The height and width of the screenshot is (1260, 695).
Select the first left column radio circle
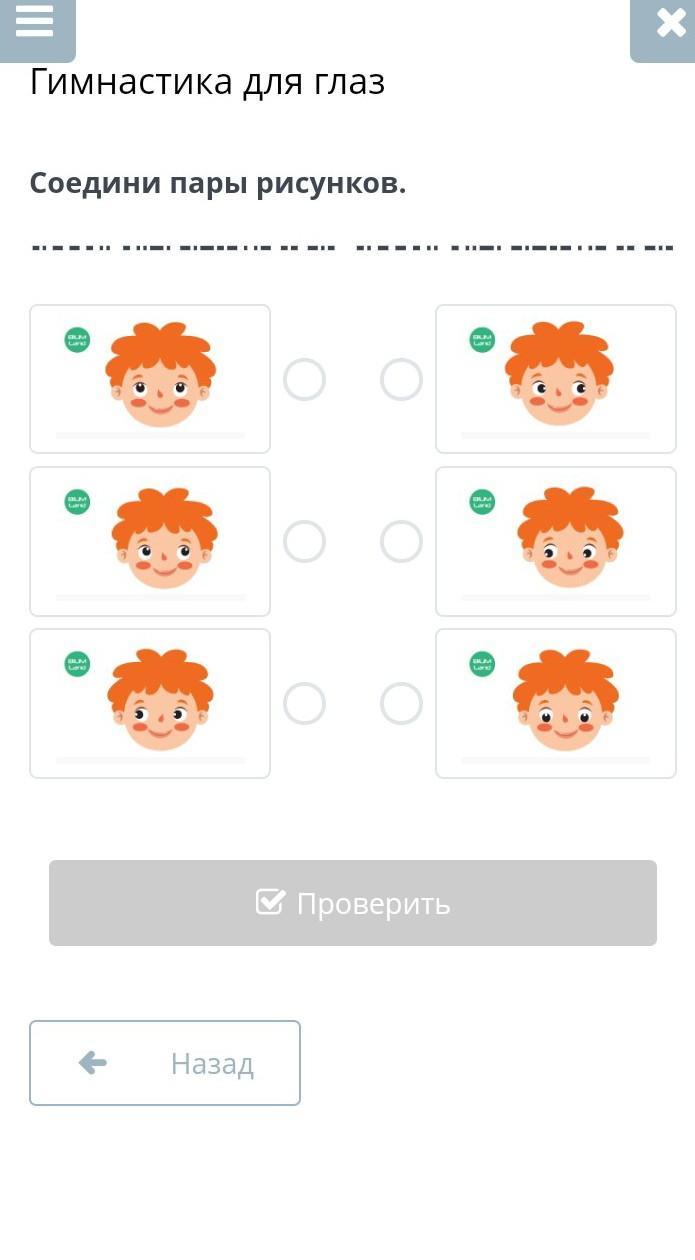[x=304, y=380]
